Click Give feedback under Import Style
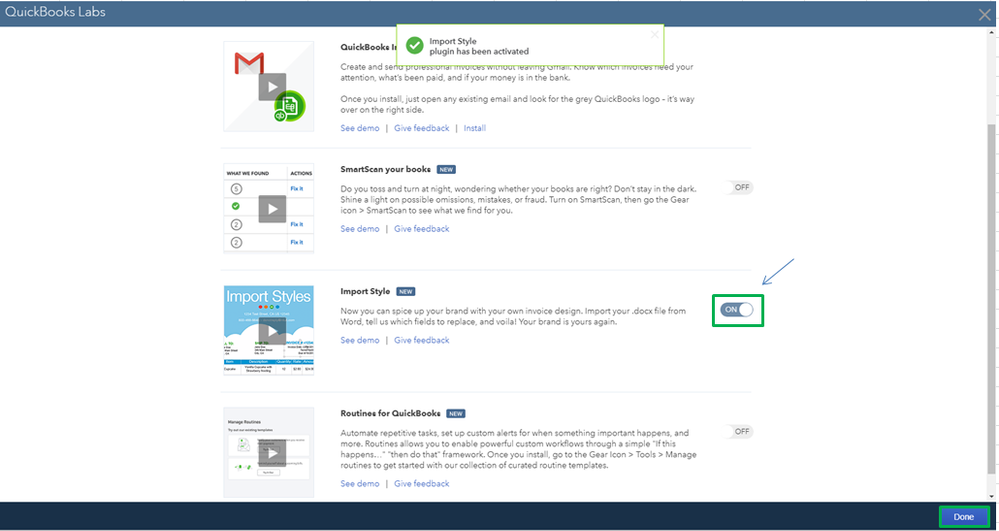Screen dimensions: 999x531 (422, 340)
